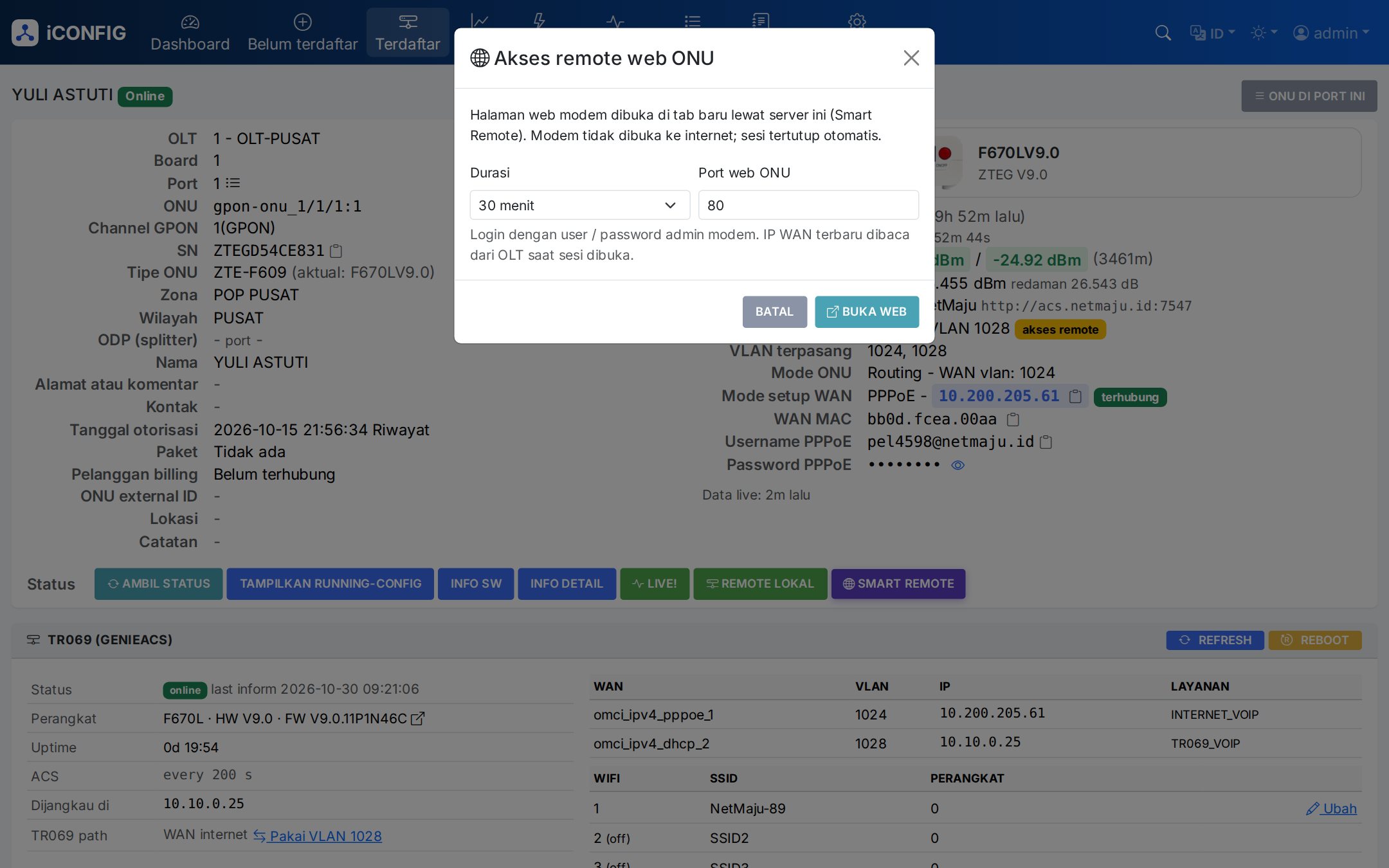Open the Pakai VLAN 1028 link
This screenshot has height=868, width=1389.
tap(318, 836)
